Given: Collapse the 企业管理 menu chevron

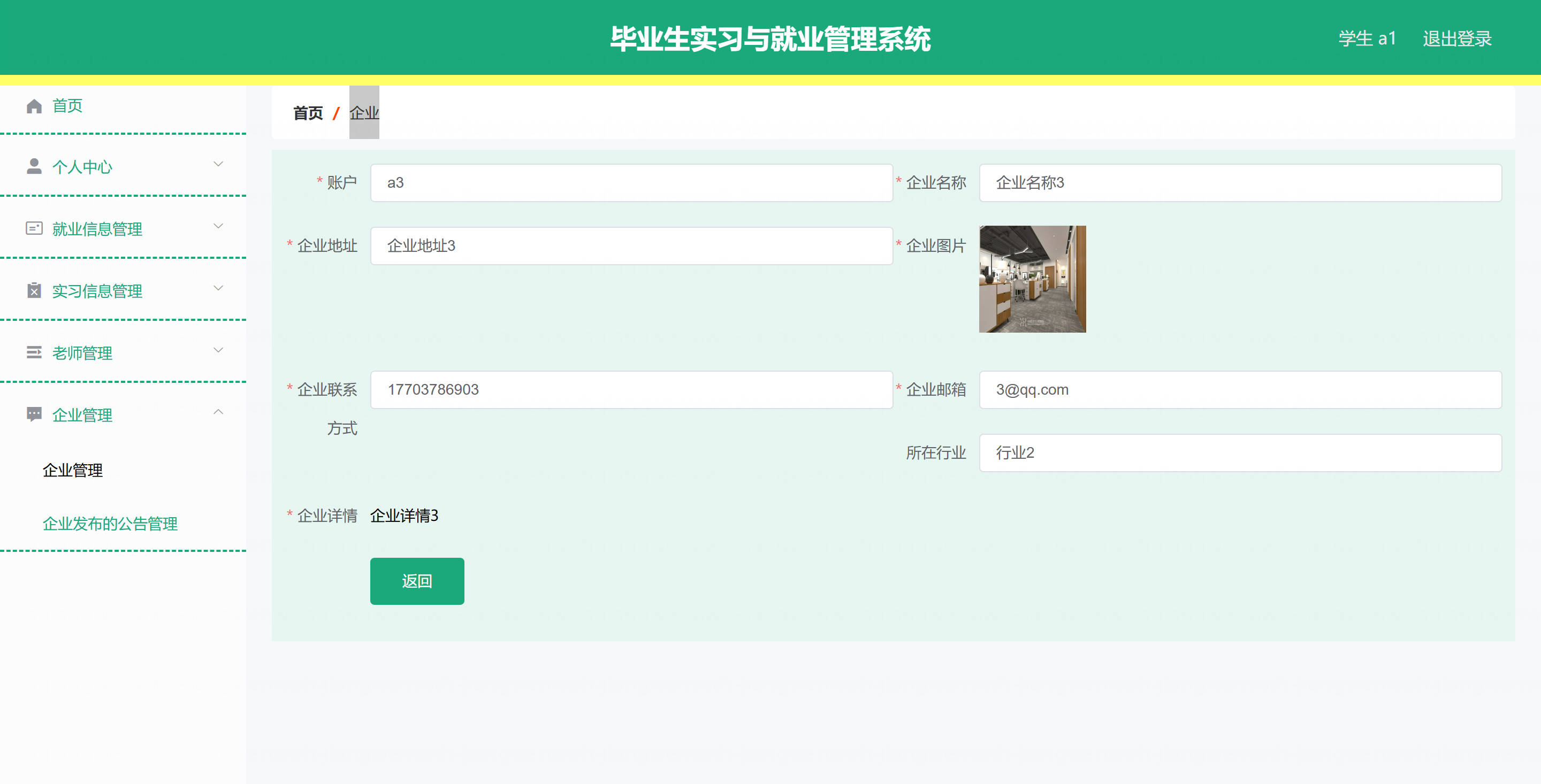Looking at the screenshot, I should [218, 412].
